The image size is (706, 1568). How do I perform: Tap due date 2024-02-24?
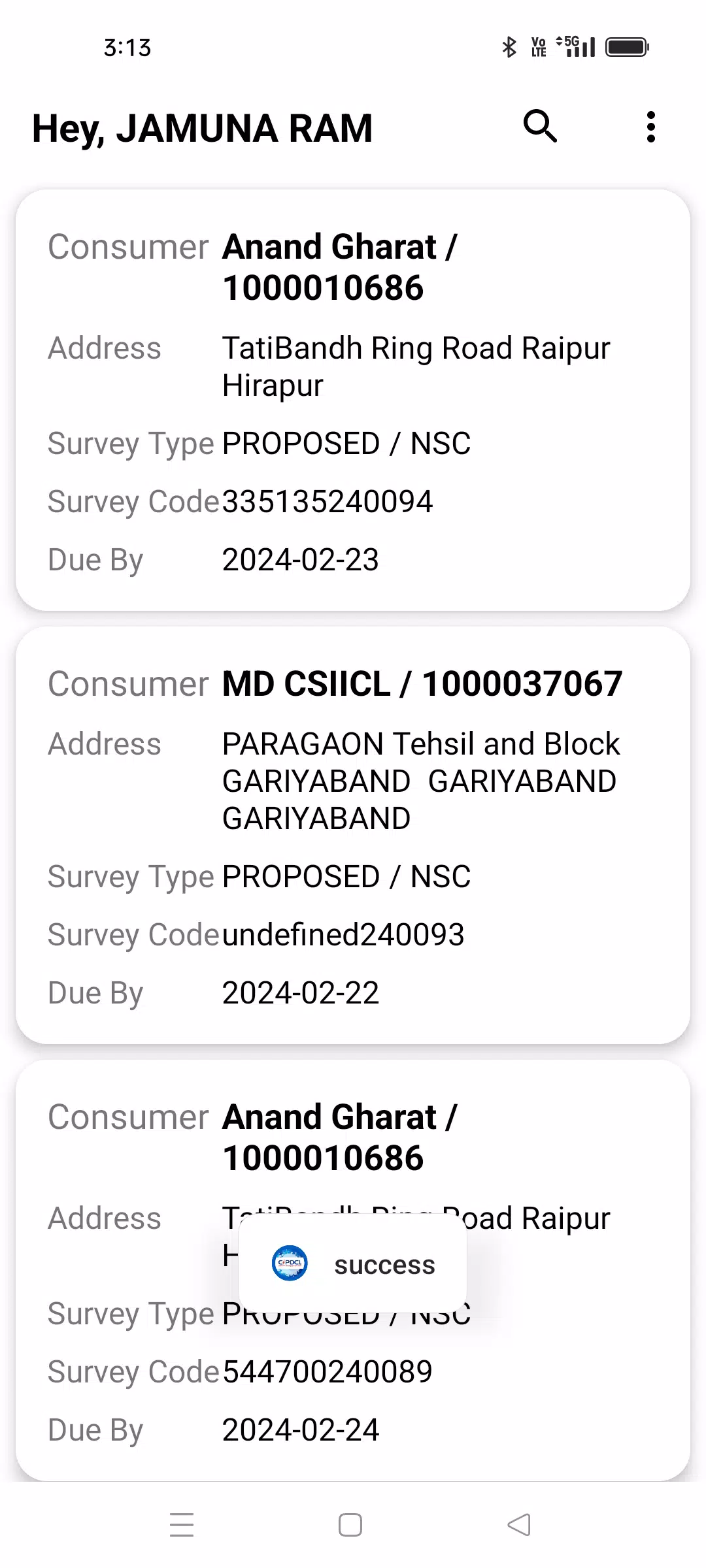pos(301,1430)
